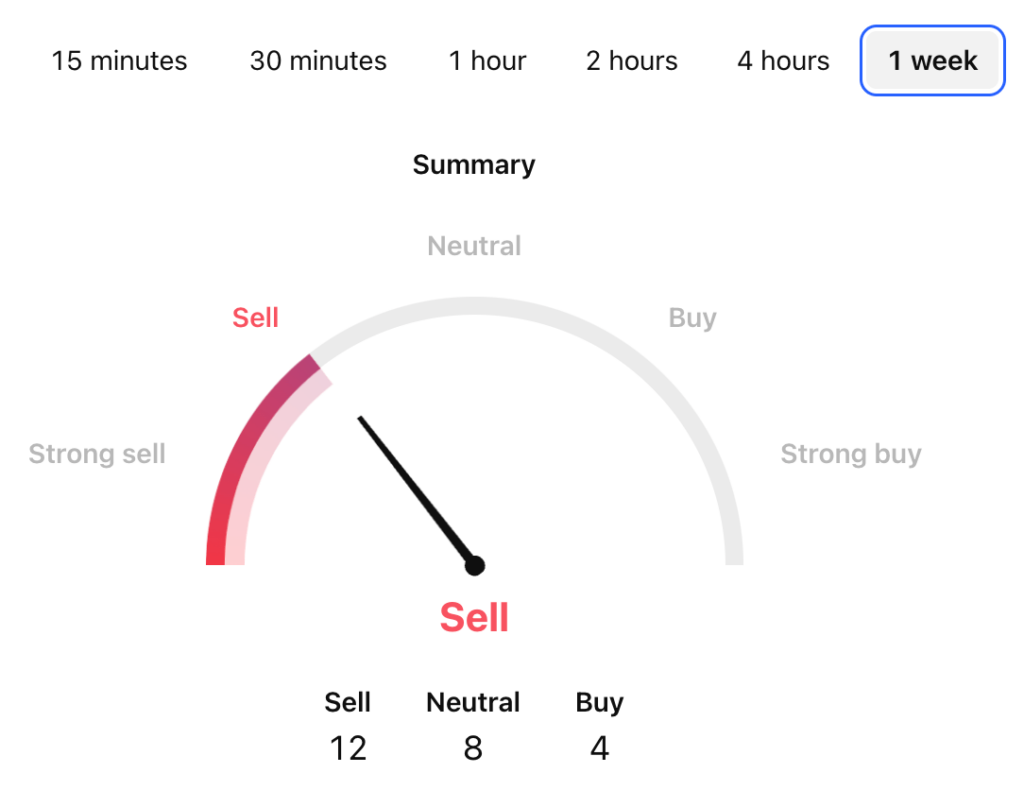
Task: Click the Buy gauge label
Action: [692, 317]
